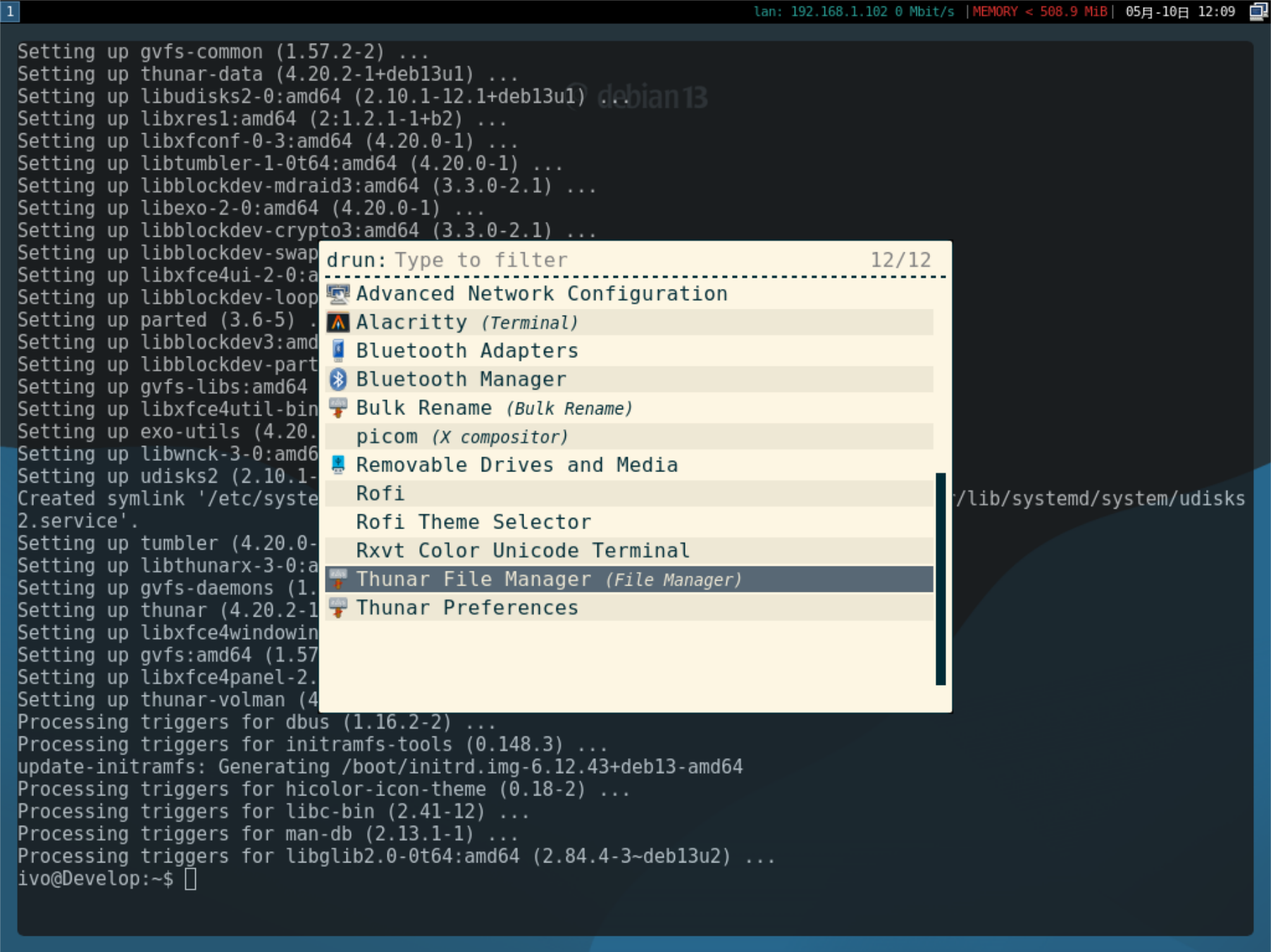Click the Bluetooth Adapters icon
The height and width of the screenshot is (952, 1271).
(338, 351)
